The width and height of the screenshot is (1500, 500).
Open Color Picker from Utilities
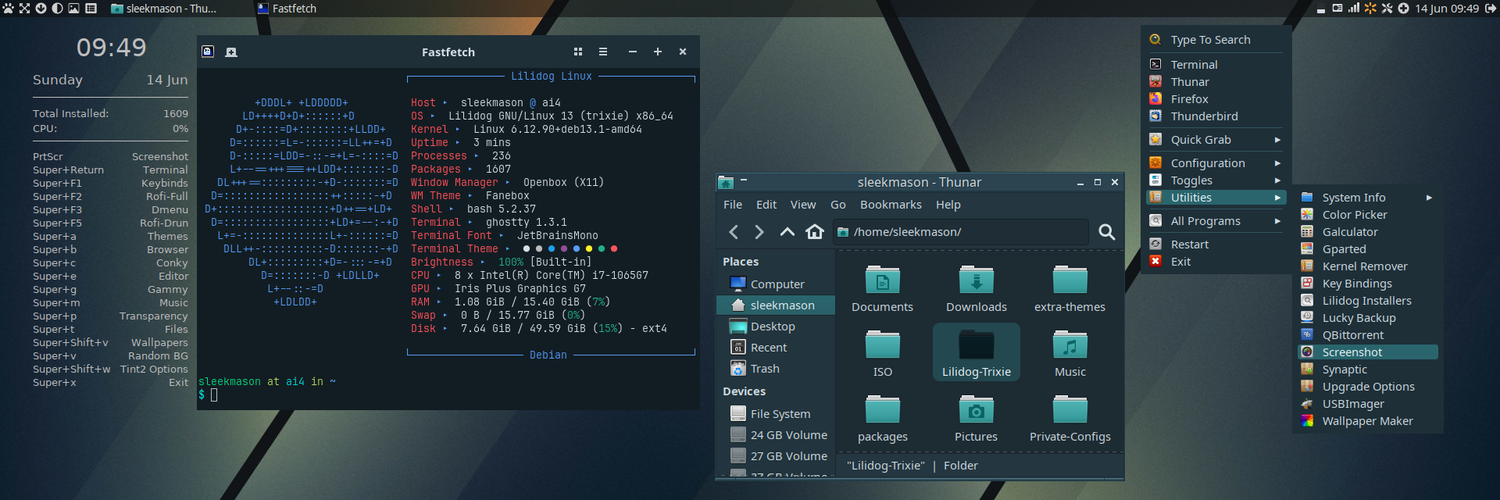click(x=1367, y=214)
